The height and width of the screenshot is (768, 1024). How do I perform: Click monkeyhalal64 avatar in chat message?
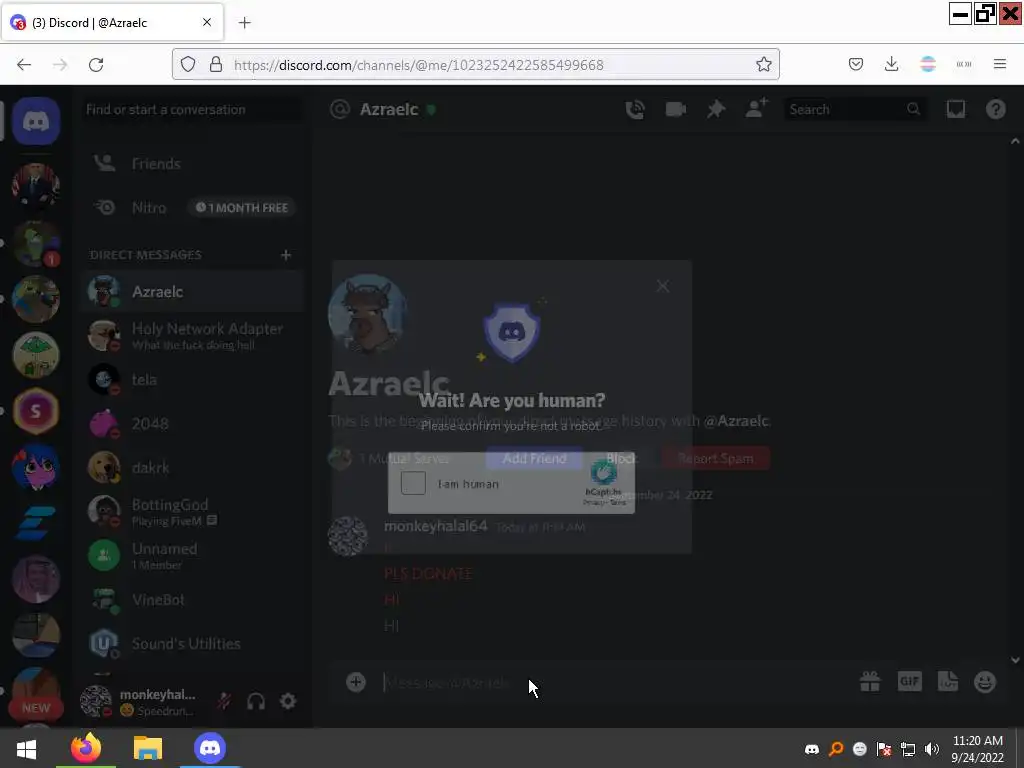347,536
